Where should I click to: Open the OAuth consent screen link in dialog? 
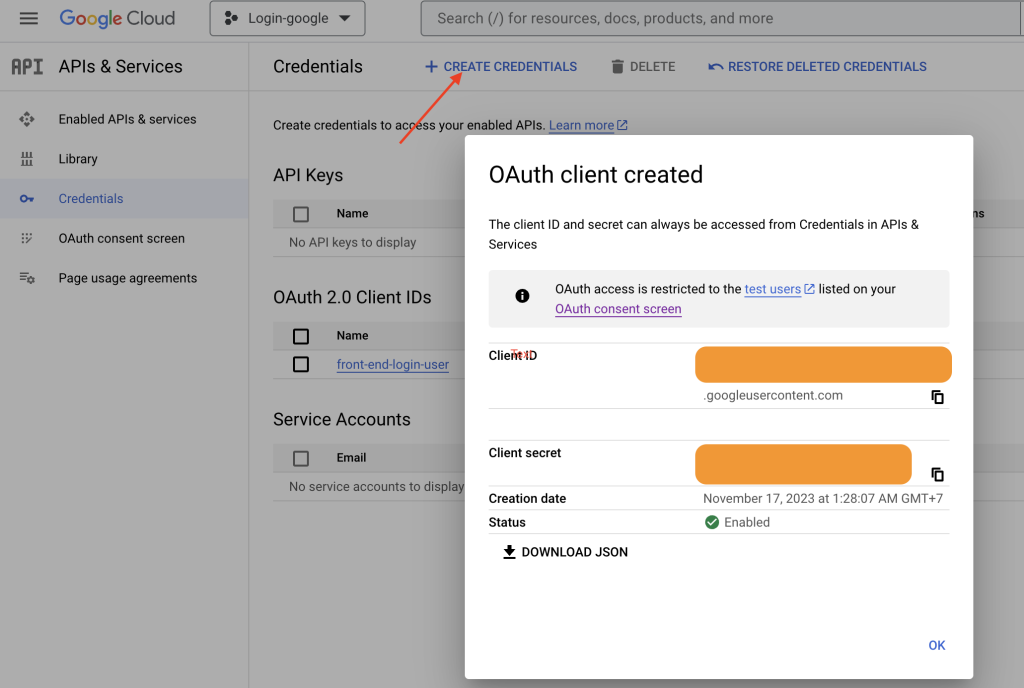[x=618, y=309]
